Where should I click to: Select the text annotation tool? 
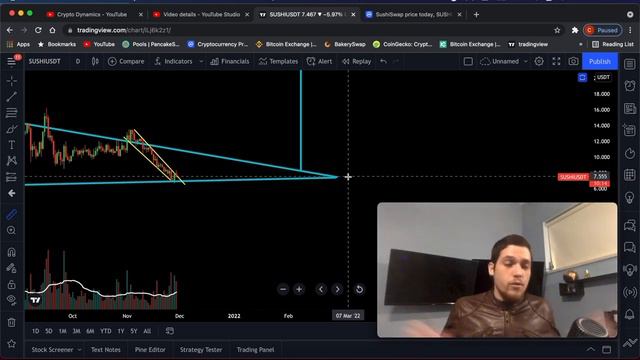pos(11,145)
